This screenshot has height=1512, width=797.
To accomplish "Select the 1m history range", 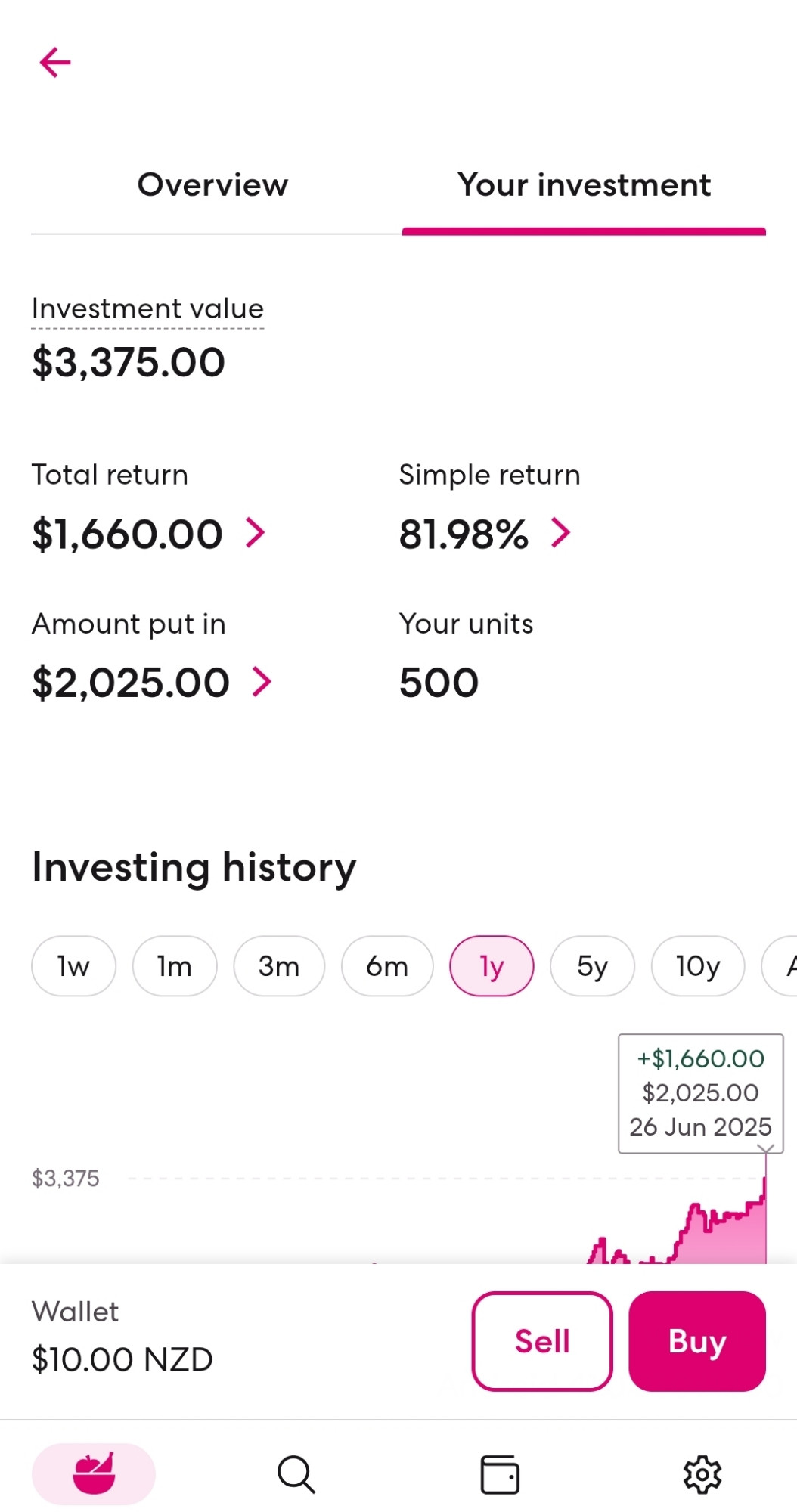I will tap(175, 966).
